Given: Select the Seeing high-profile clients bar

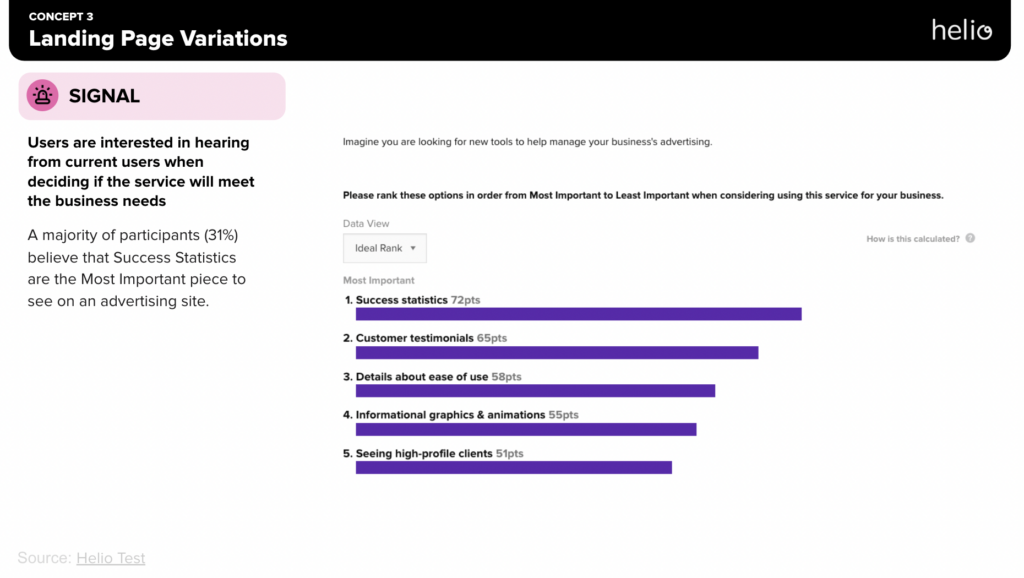Looking at the screenshot, I should [513, 467].
